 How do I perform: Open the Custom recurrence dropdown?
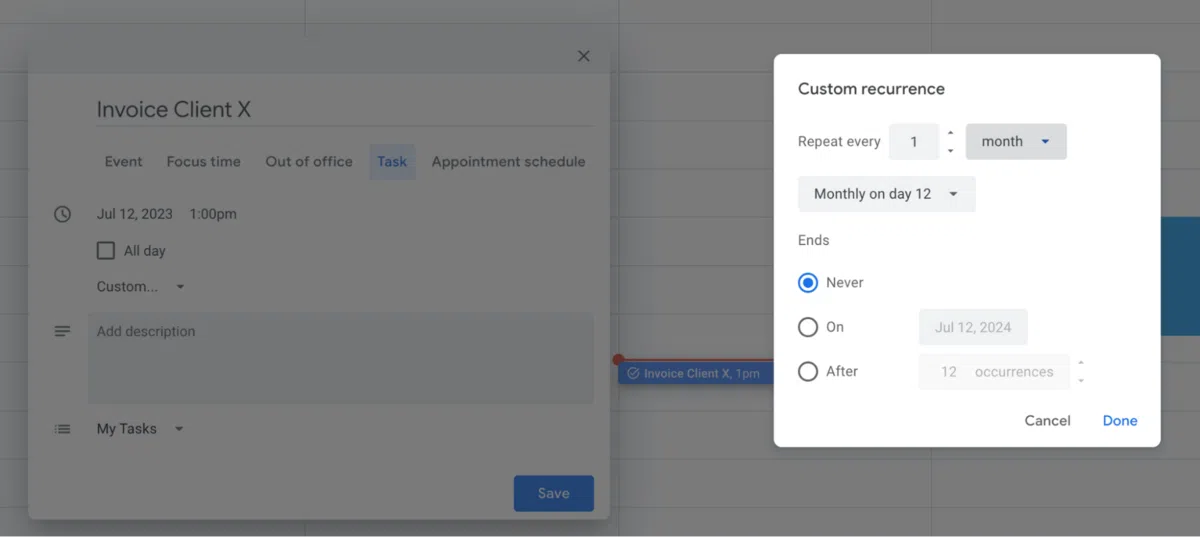140,287
